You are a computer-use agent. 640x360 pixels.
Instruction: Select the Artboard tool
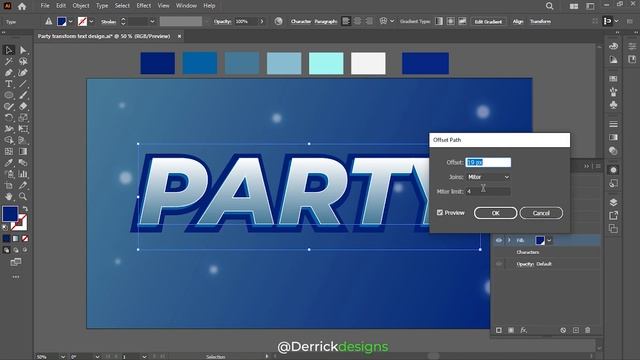[9, 185]
